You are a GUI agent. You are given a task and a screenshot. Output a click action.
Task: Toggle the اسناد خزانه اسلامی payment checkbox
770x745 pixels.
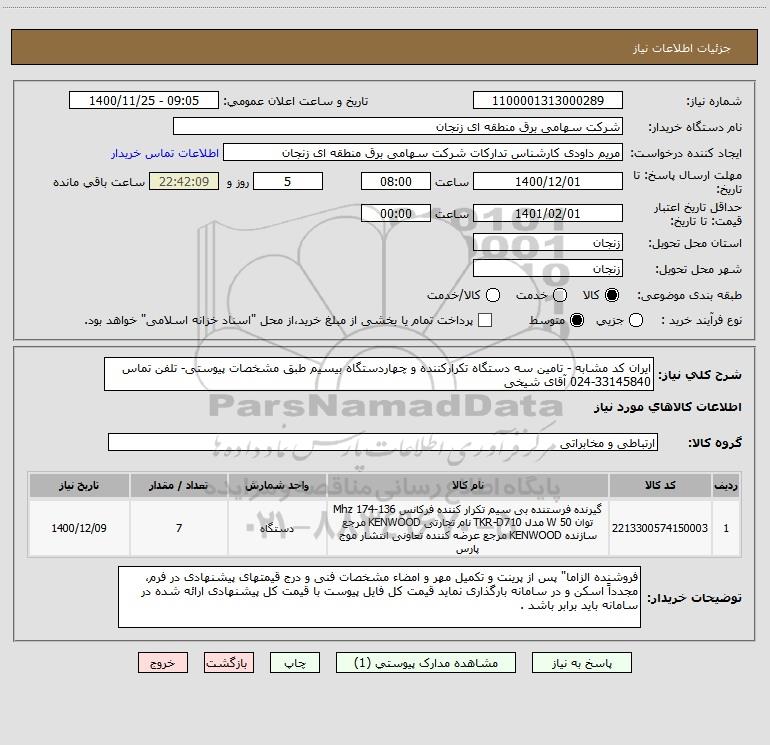(485, 320)
